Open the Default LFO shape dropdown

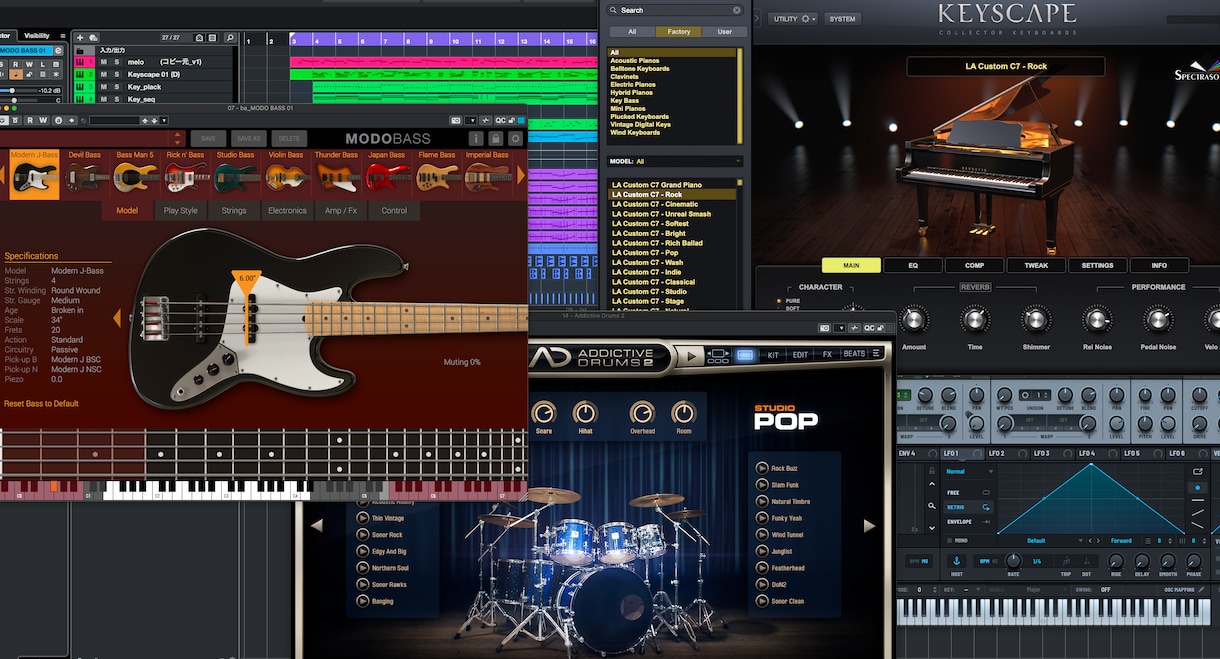[1040, 540]
